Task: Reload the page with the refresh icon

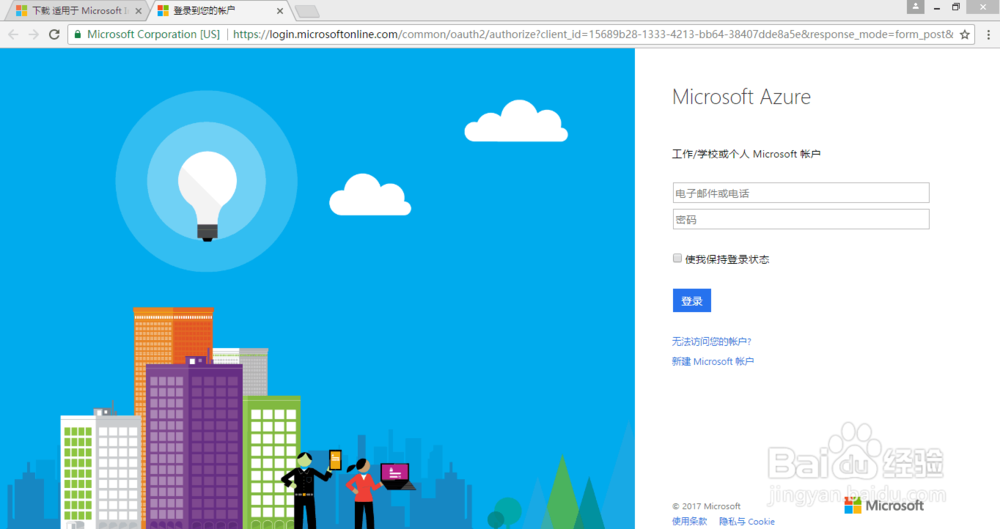Action: point(54,34)
